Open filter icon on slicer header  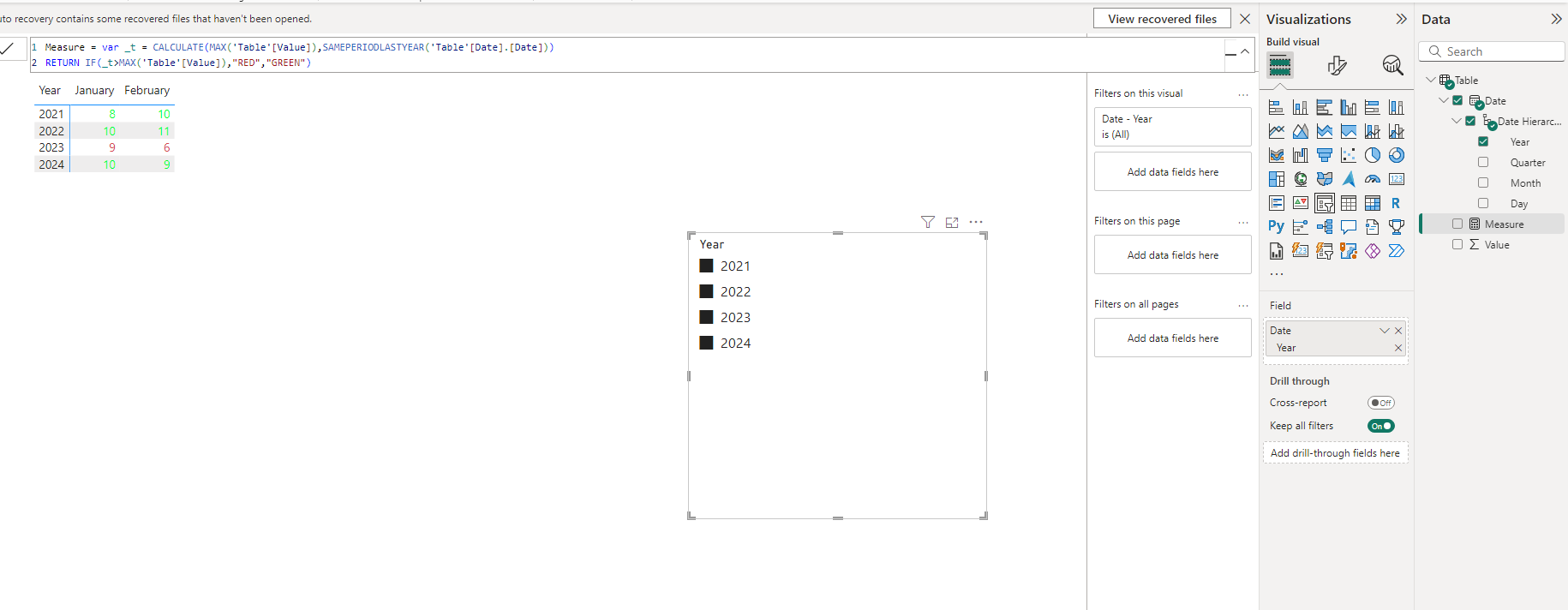927,222
